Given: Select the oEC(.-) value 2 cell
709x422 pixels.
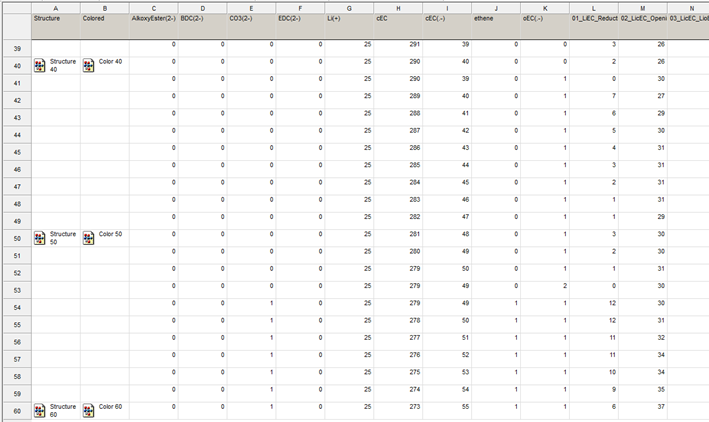Looking at the screenshot, I should [x=545, y=290].
